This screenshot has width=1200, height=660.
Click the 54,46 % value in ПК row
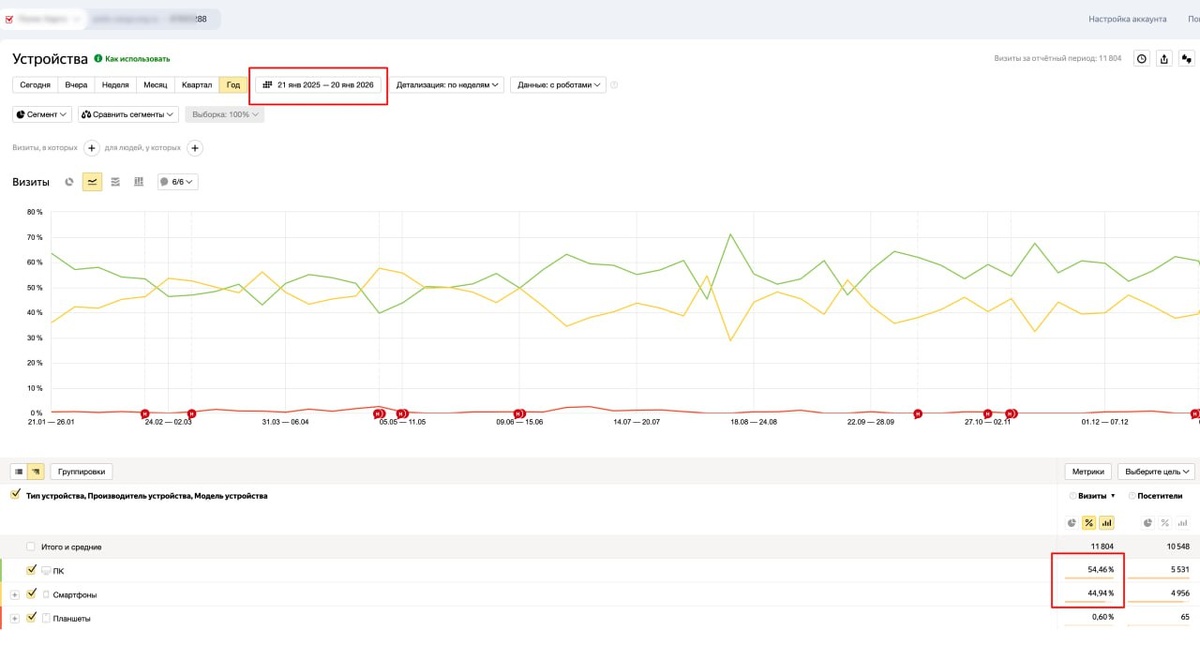pyautogui.click(x=1100, y=570)
